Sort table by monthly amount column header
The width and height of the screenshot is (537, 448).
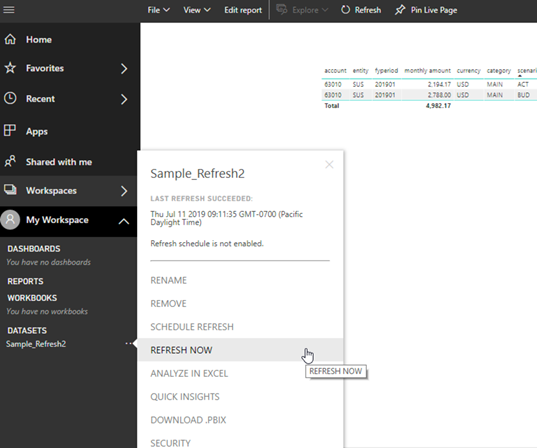tap(427, 71)
